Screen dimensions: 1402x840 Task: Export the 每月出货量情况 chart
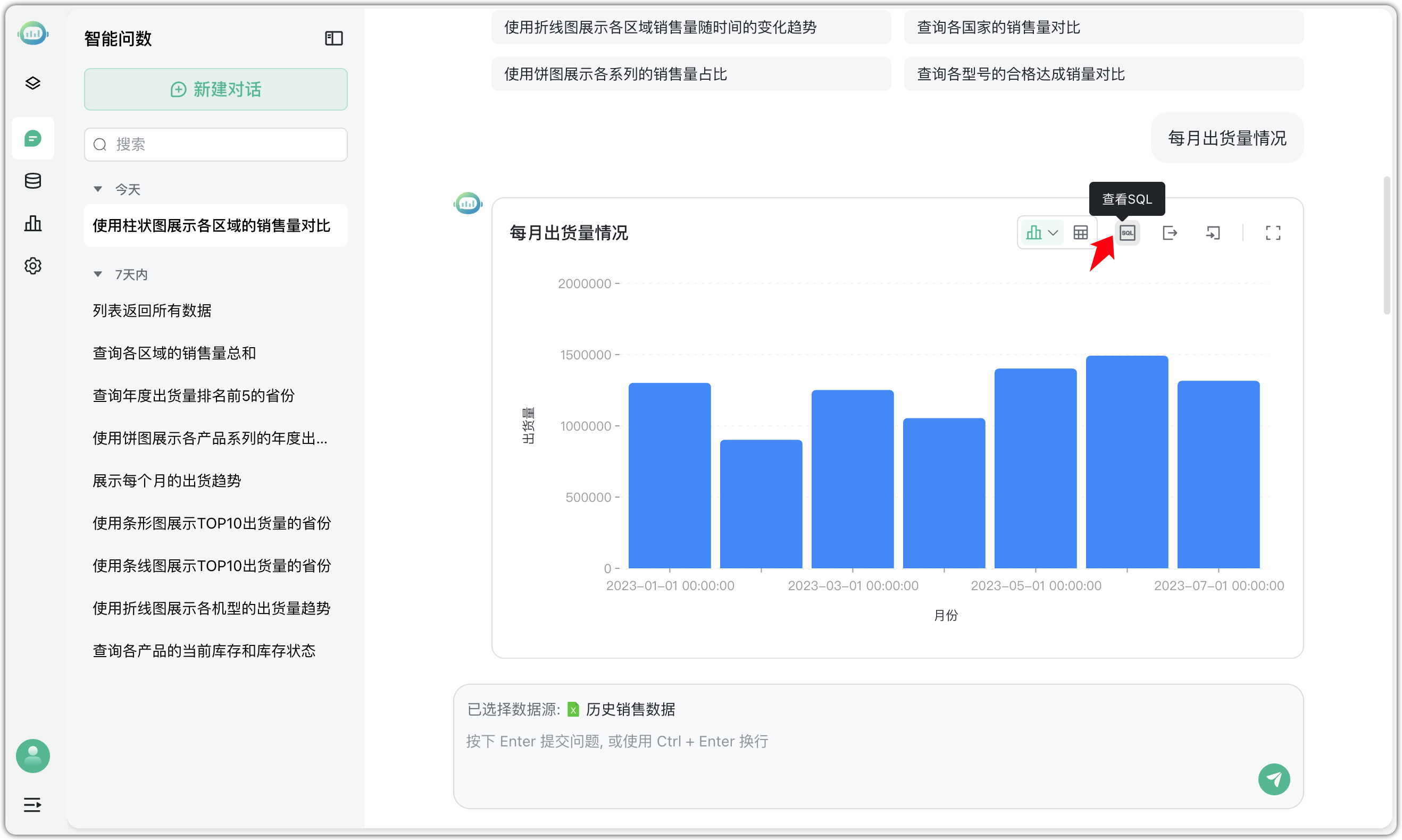pos(1169,233)
